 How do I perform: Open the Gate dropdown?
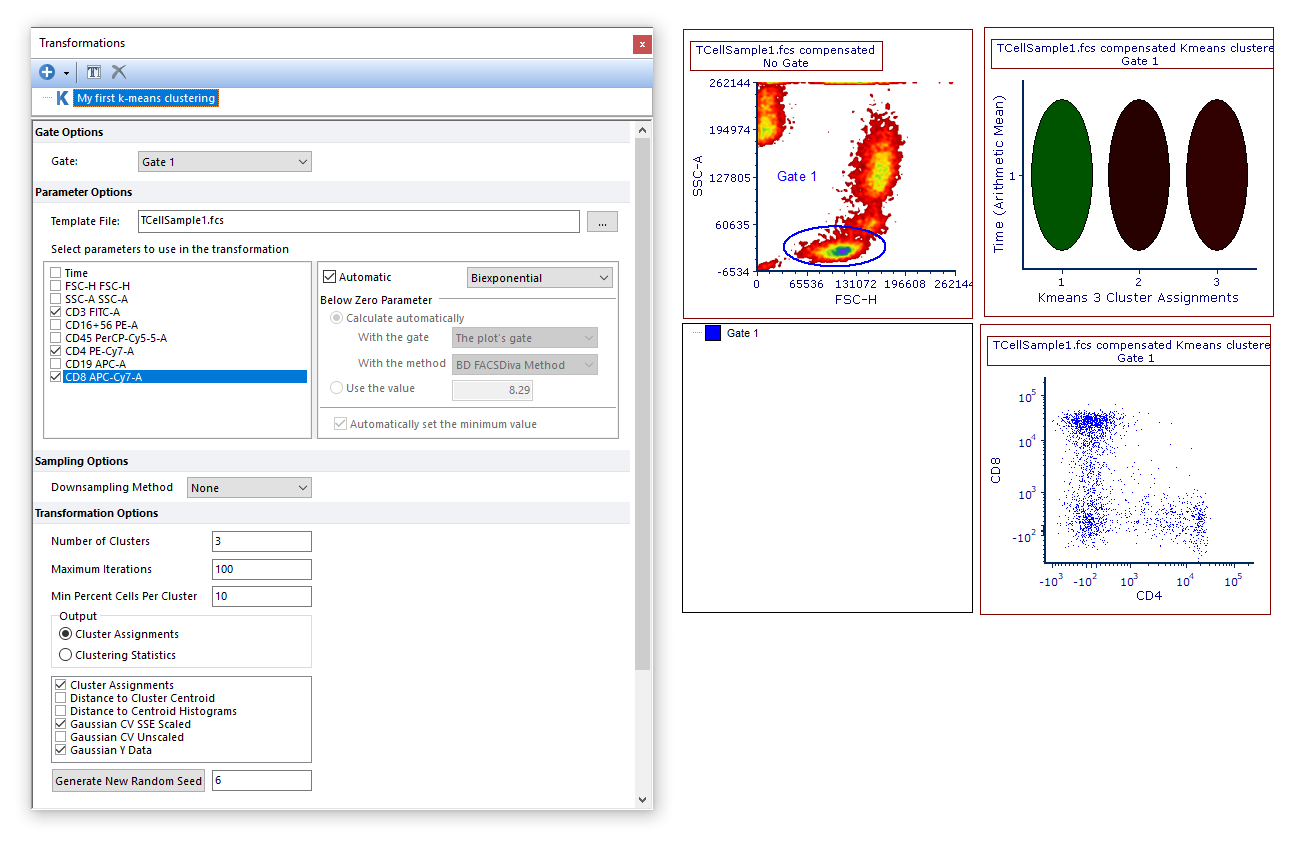pos(224,162)
